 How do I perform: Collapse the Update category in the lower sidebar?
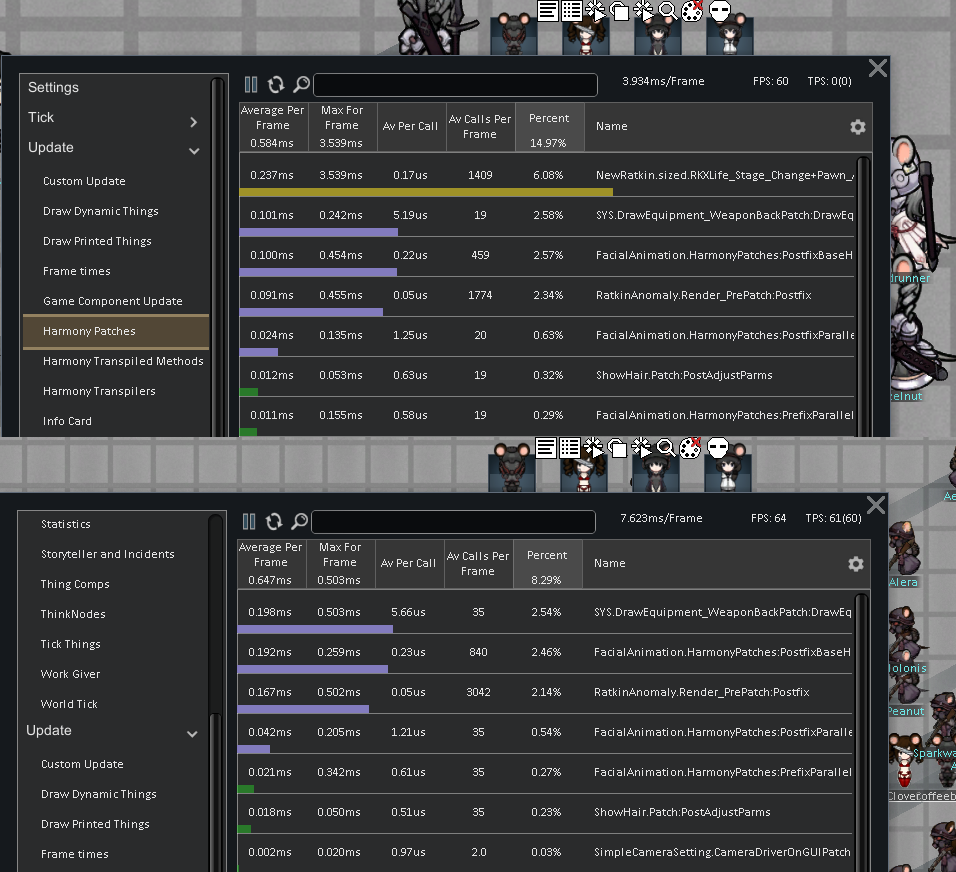pyautogui.click(x=192, y=734)
